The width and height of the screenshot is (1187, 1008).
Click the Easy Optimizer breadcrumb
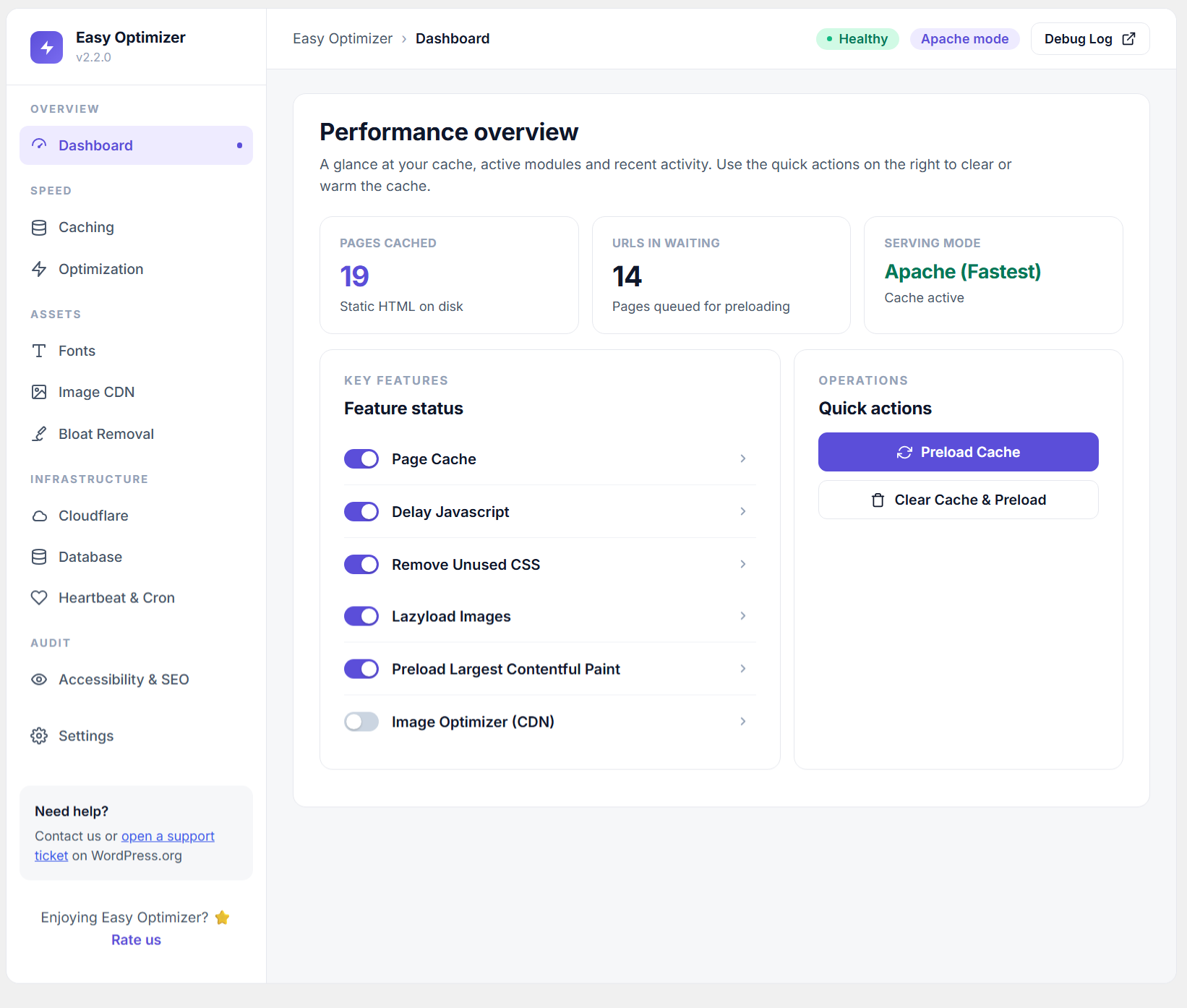pos(343,39)
